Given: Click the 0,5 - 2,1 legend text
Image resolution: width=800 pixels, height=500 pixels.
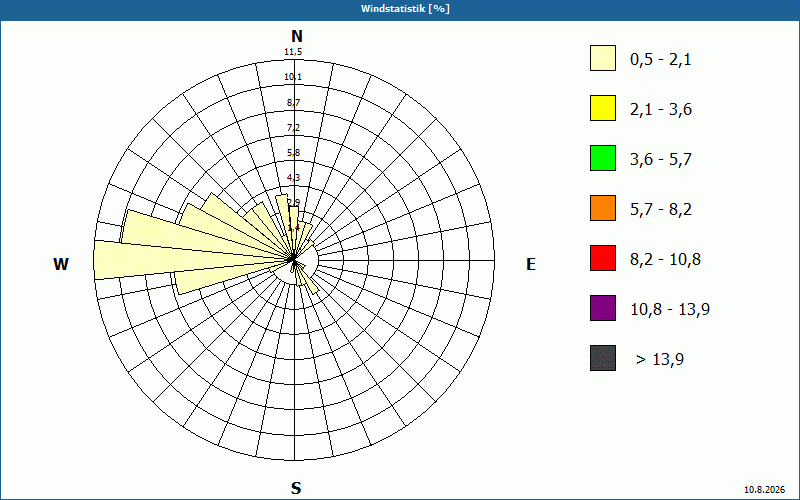Looking at the screenshot, I should 661,60.
